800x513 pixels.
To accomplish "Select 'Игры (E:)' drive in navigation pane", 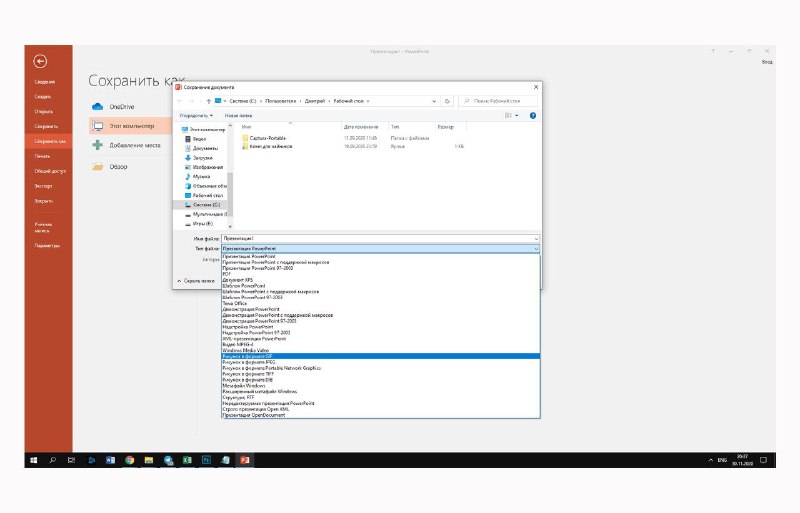I will [203, 224].
